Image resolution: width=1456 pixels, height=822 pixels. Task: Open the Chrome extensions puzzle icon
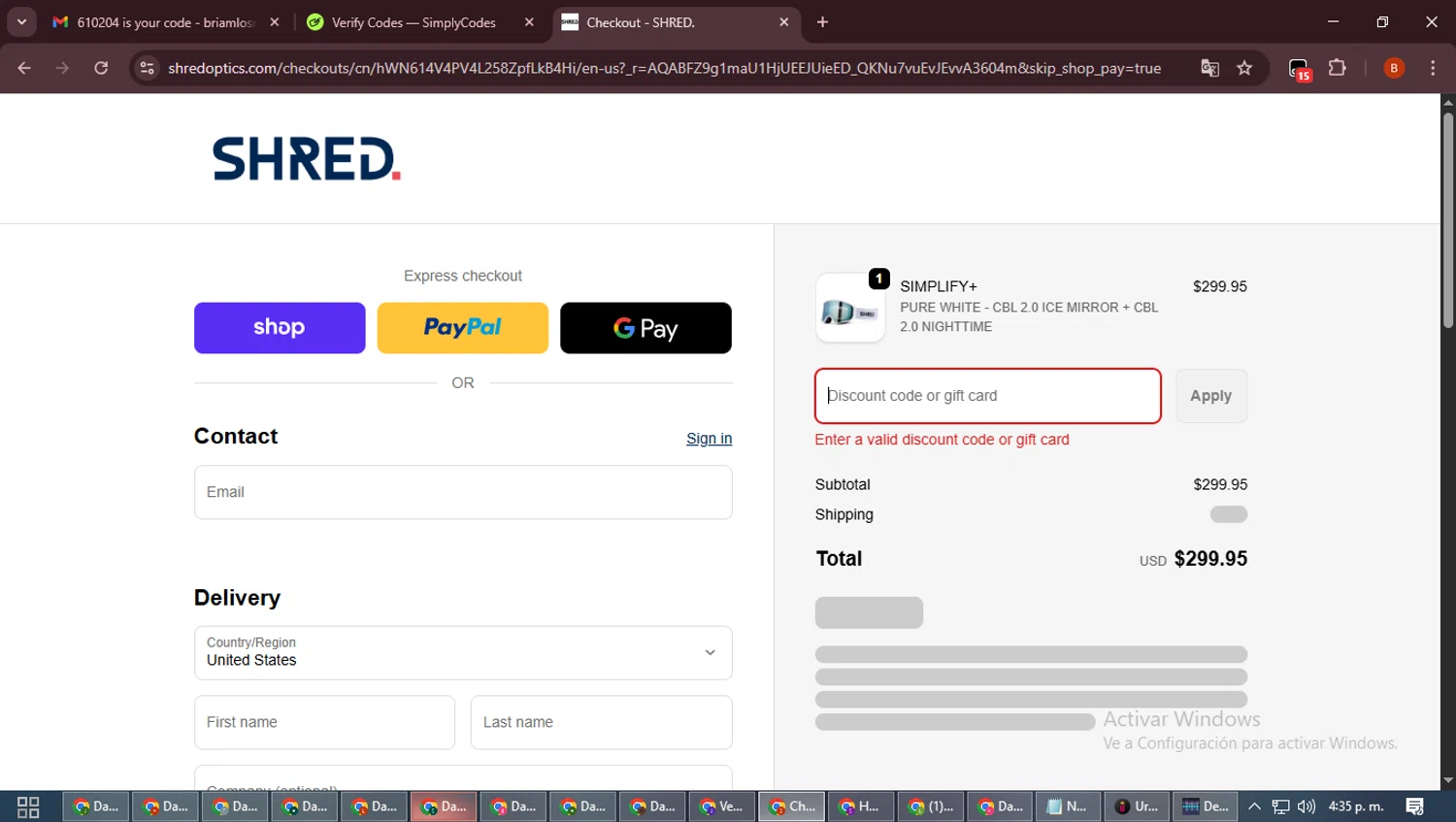(x=1338, y=68)
